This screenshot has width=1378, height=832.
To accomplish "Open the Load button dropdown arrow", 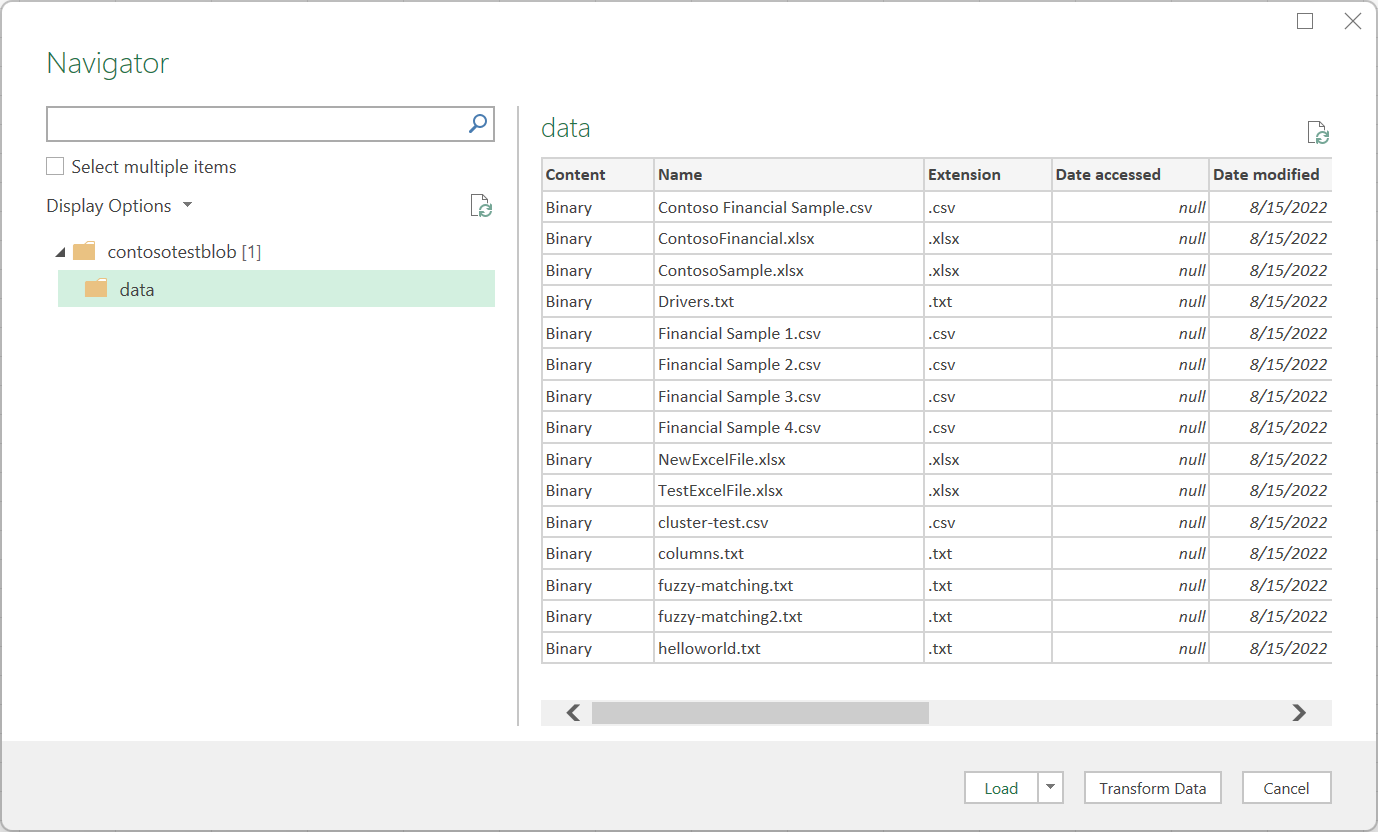I will click(x=1050, y=788).
